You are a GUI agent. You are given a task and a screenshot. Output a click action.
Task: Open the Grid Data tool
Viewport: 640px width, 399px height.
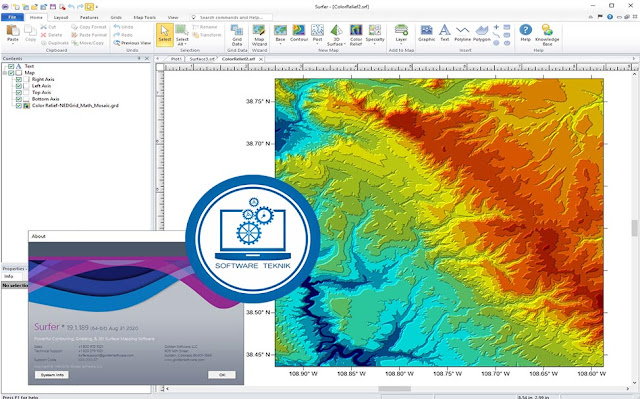[237, 35]
